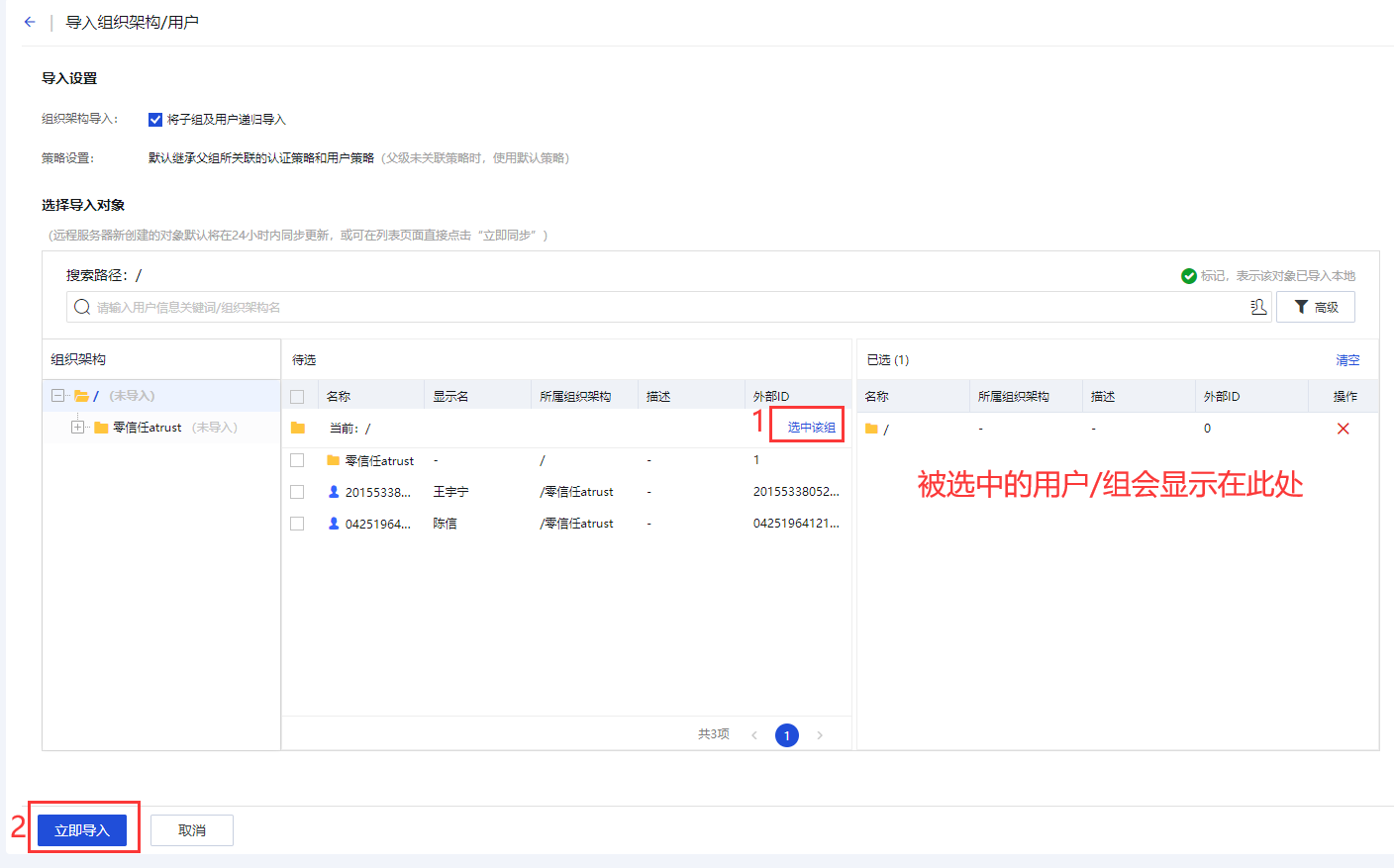Image resolution: width=1394 pixels, height=868 pixels.
Task: Focus the user keyword search field
Action: [x=663, y=307]
